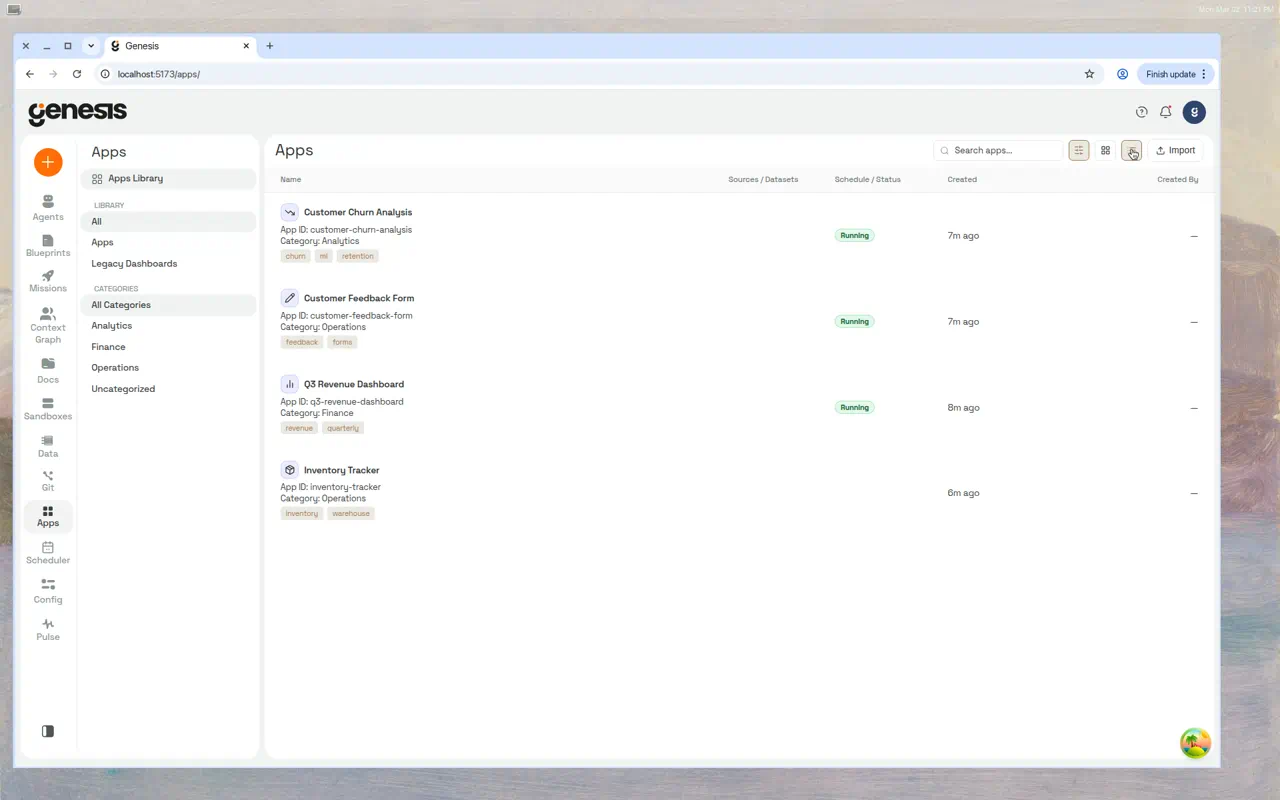Click the Sources / Datasets column header

click(763, 180)
